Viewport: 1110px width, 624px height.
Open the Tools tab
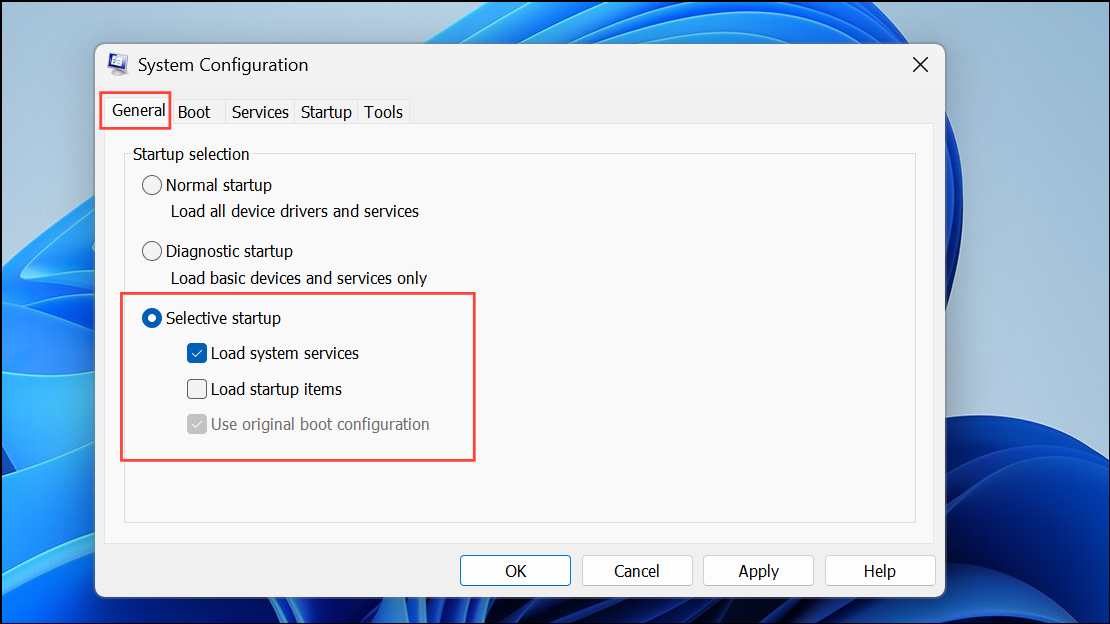click(383, 112)
